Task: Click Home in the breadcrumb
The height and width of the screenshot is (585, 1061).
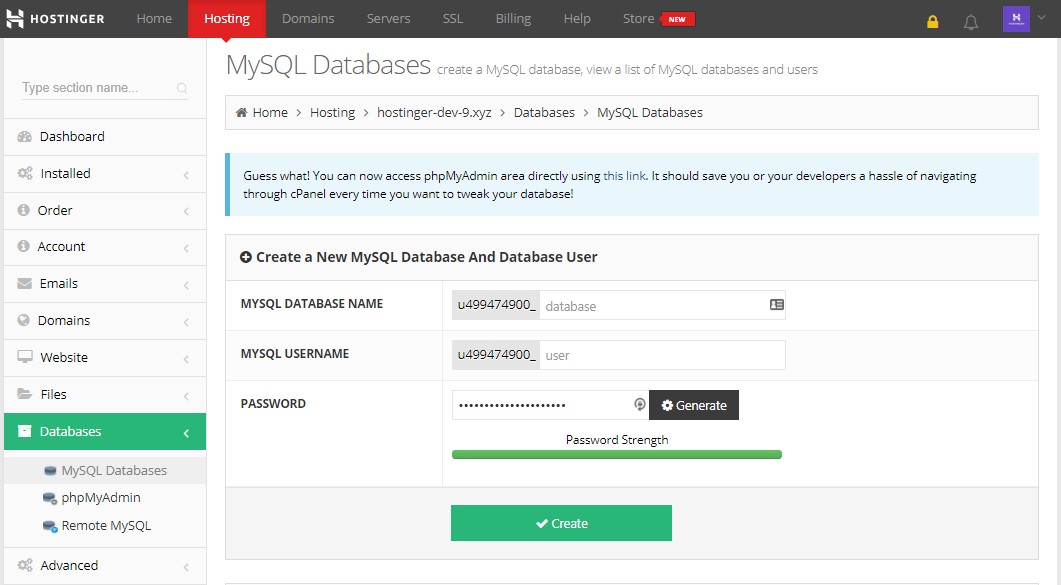Action: click(270, 112)
